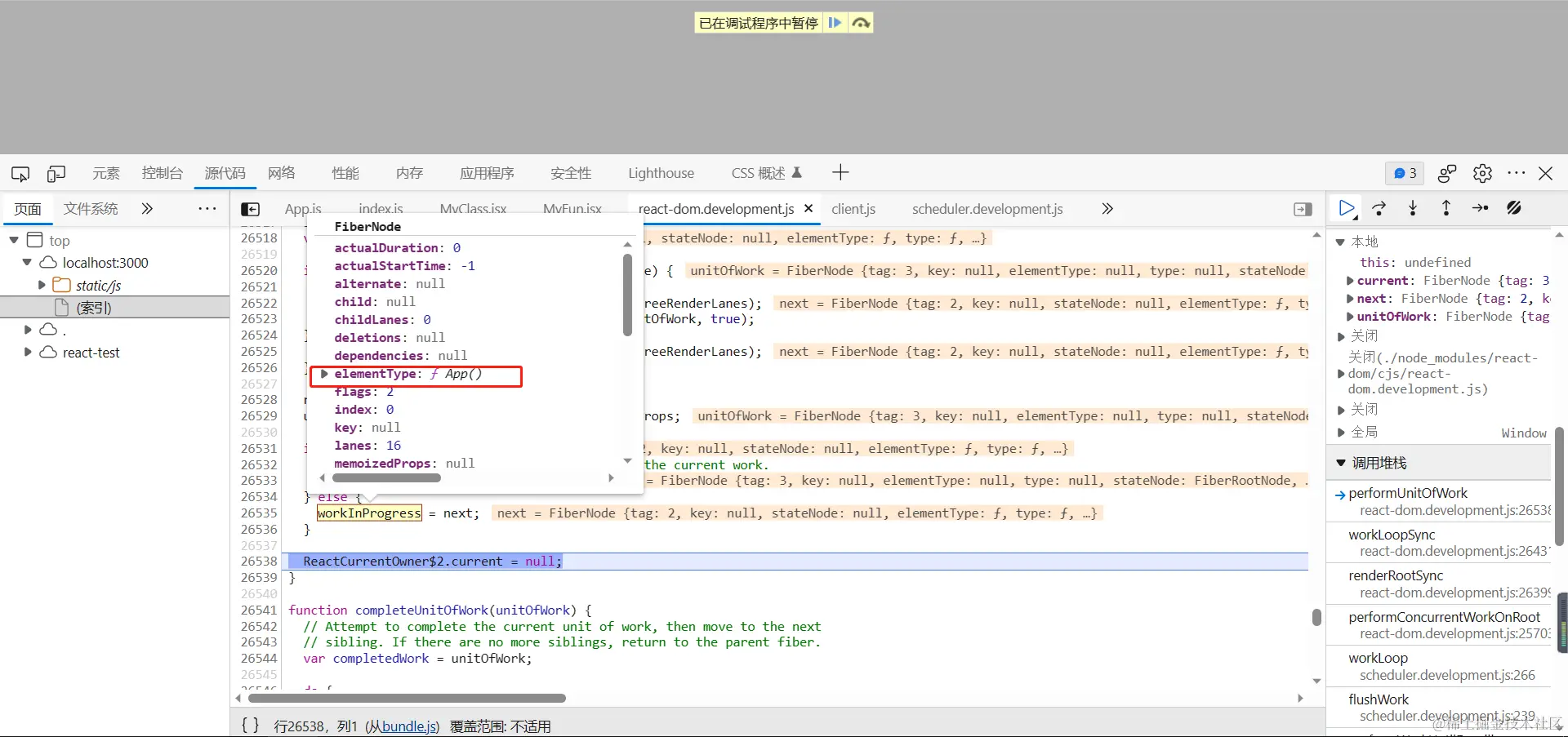Toggle device emulation mode
This screenshot has height=737, width=1568.
[x=56, y=173]
